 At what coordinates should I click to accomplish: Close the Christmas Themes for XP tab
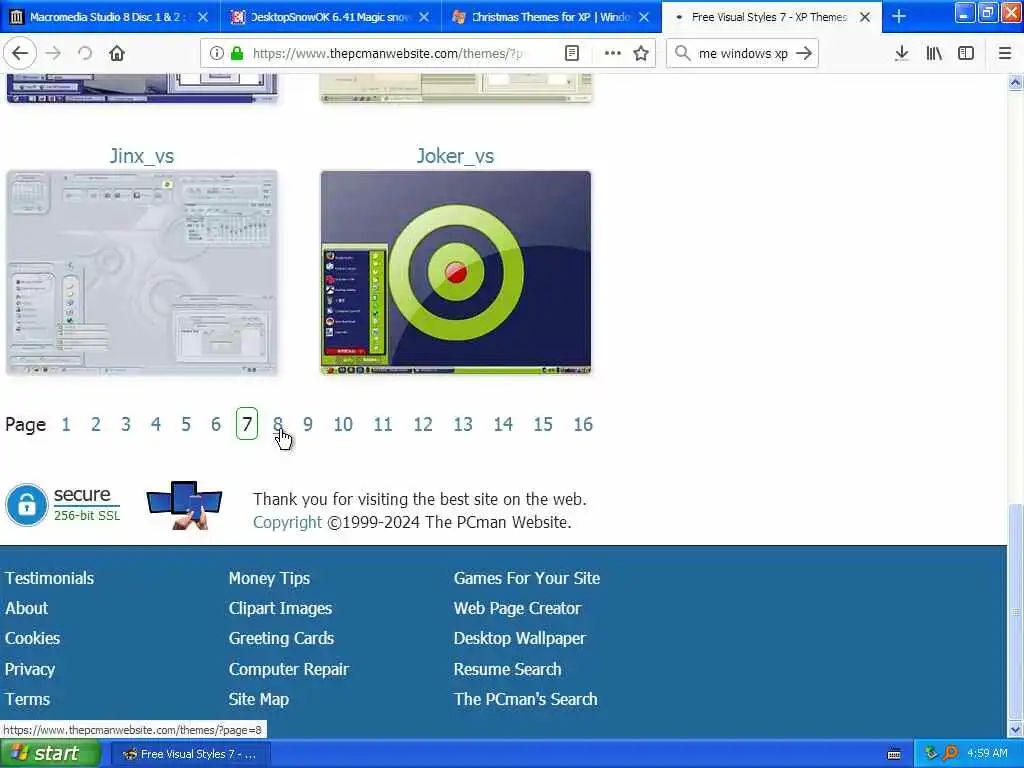click(644, 17)
